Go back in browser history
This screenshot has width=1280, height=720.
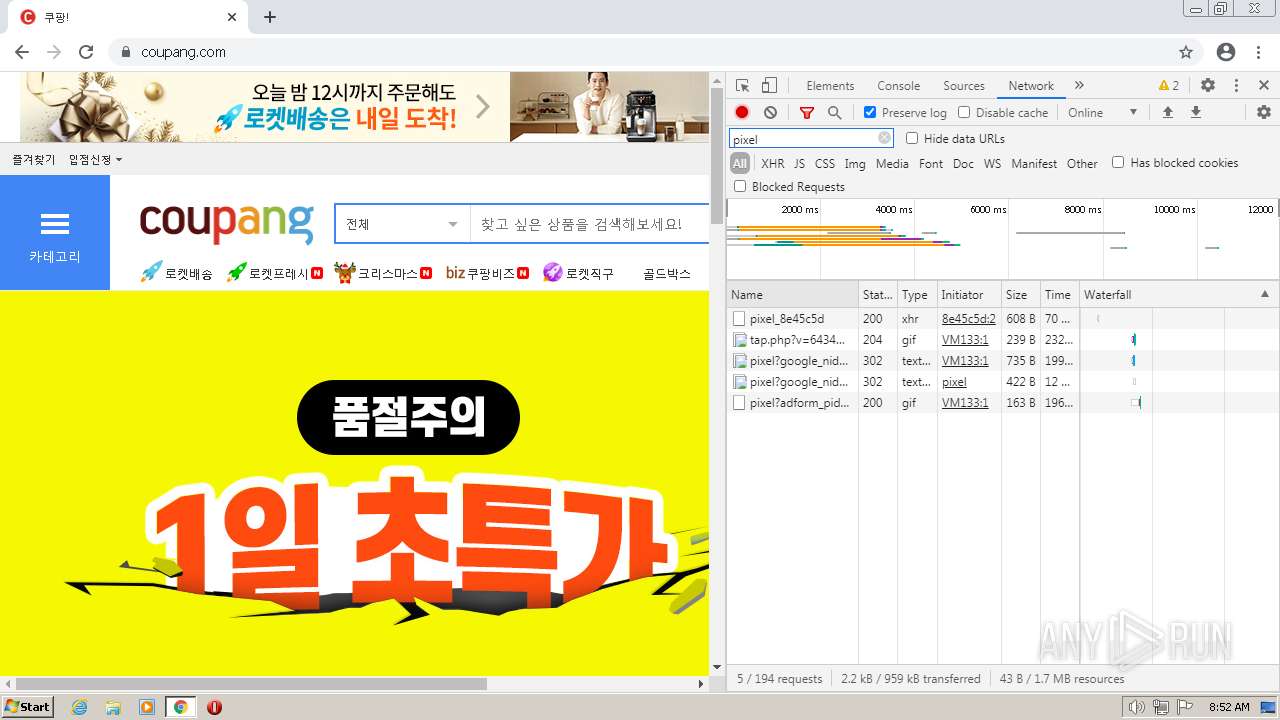pyautogui.click(x=21, y=52)
